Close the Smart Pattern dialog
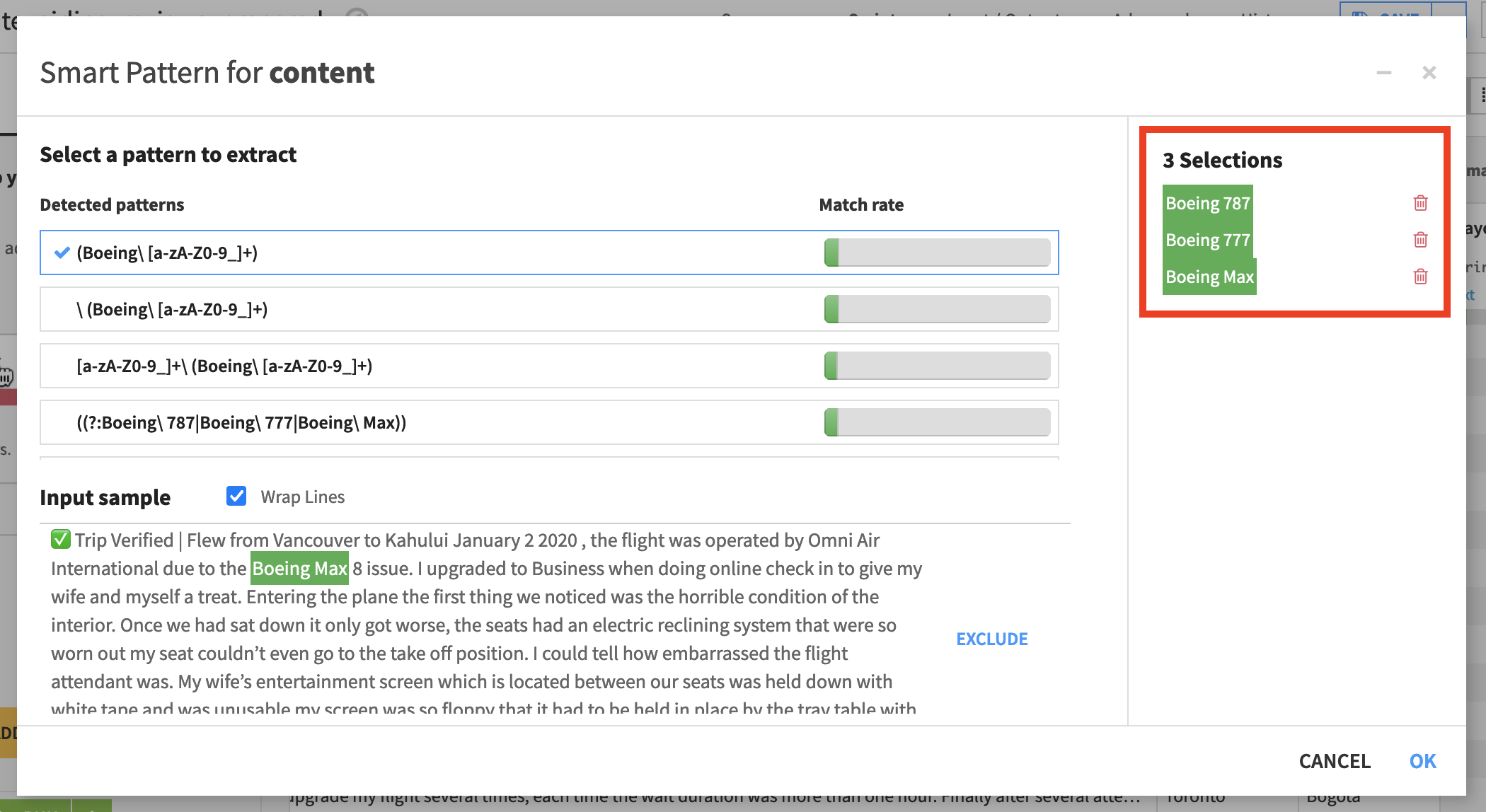The height and width of the screenshot is (812, 1486). pos(1429,73)
